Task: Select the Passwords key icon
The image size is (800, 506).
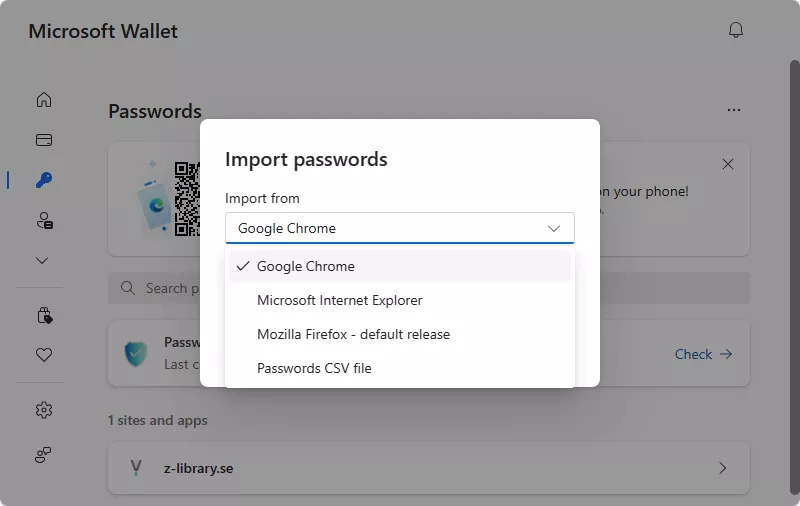Action: pos(44,180)
